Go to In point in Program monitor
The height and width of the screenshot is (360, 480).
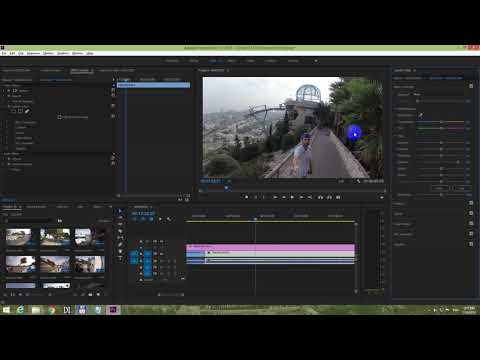tap(275, 197)
